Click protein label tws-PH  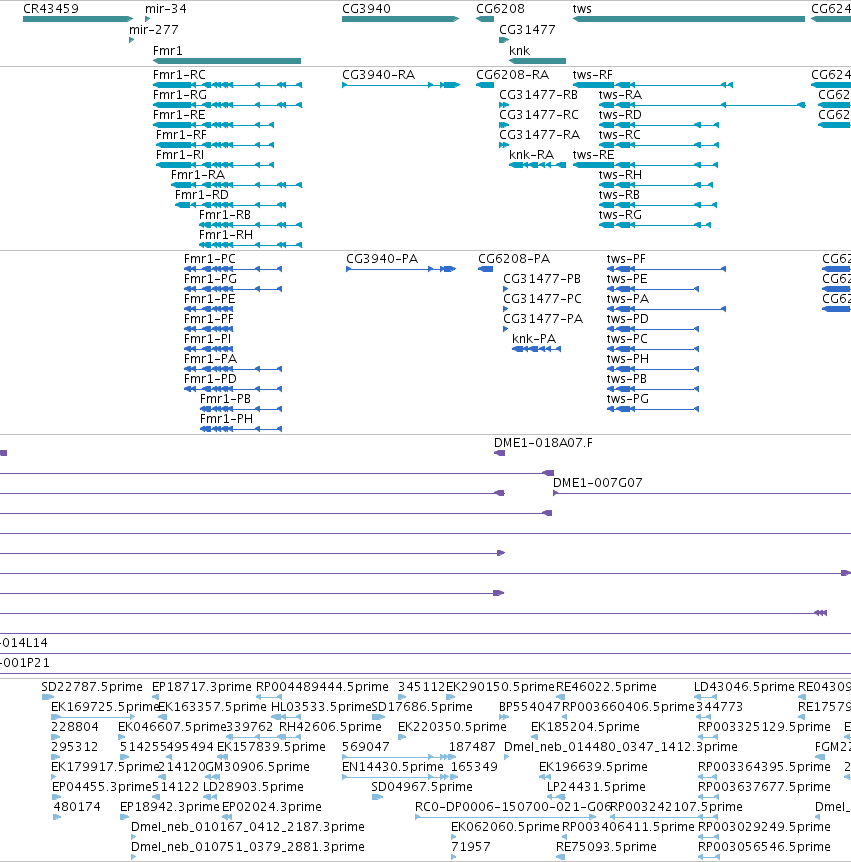coord(628,358)
